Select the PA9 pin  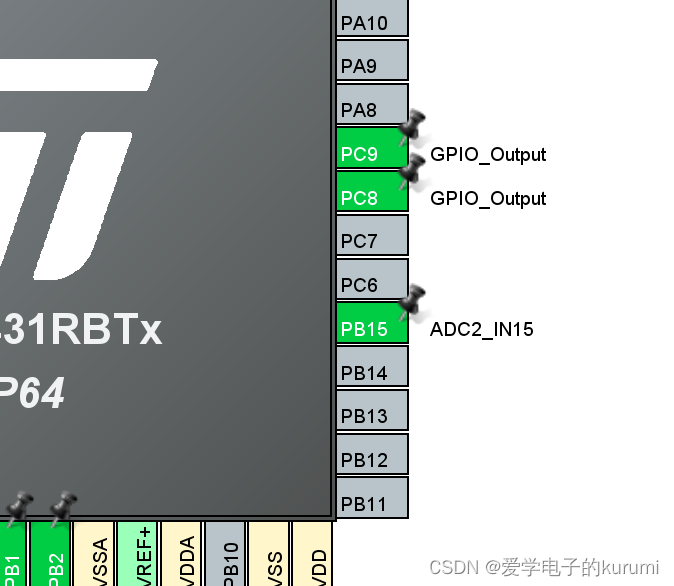pyautogui.click(x=372, y=60)
